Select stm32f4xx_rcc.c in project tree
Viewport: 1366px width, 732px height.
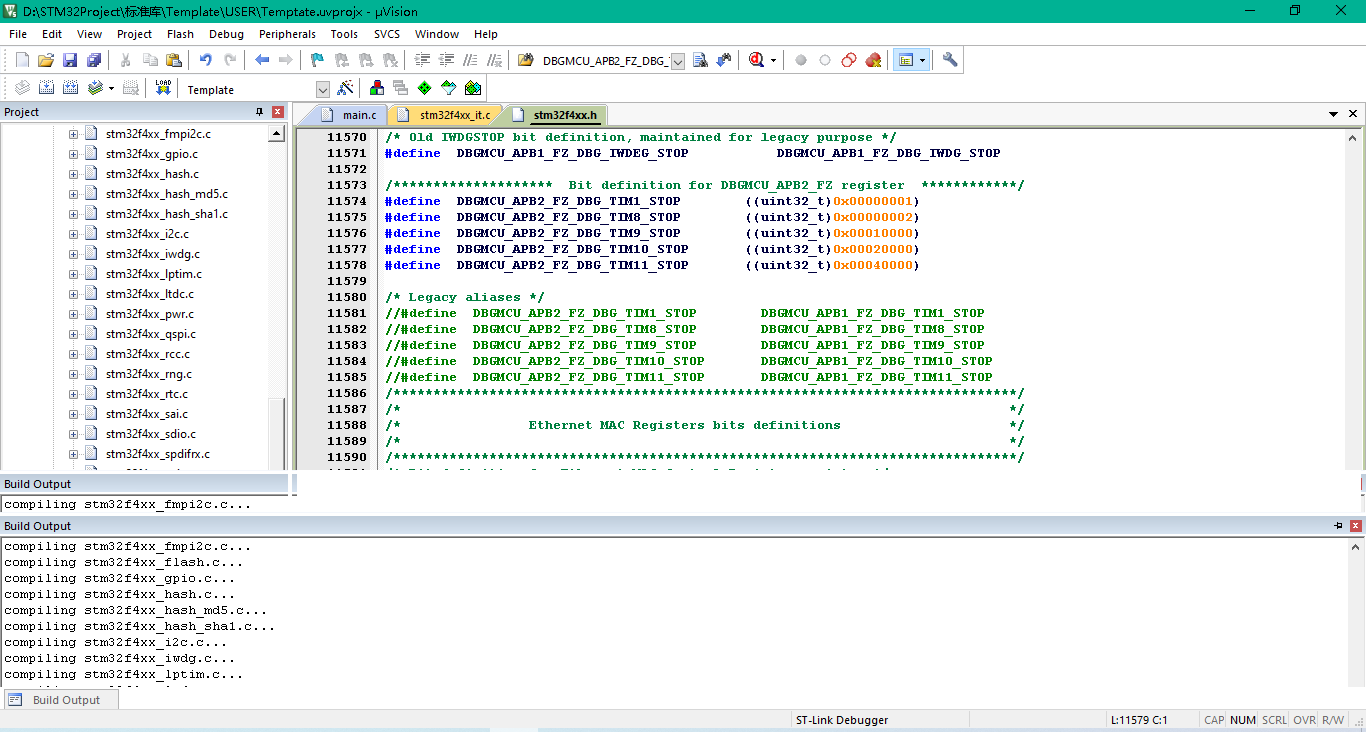click(147, 354)
